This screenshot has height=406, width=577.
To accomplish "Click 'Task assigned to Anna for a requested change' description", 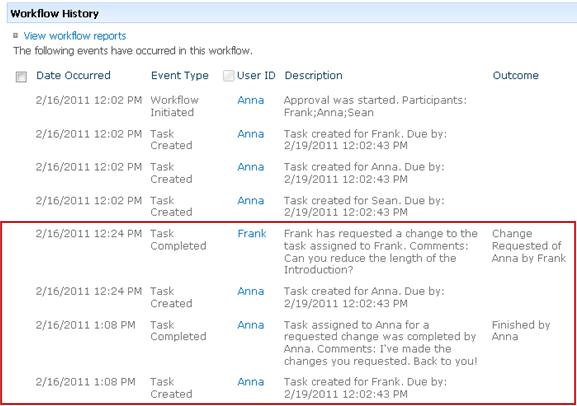I will [380, 343].
